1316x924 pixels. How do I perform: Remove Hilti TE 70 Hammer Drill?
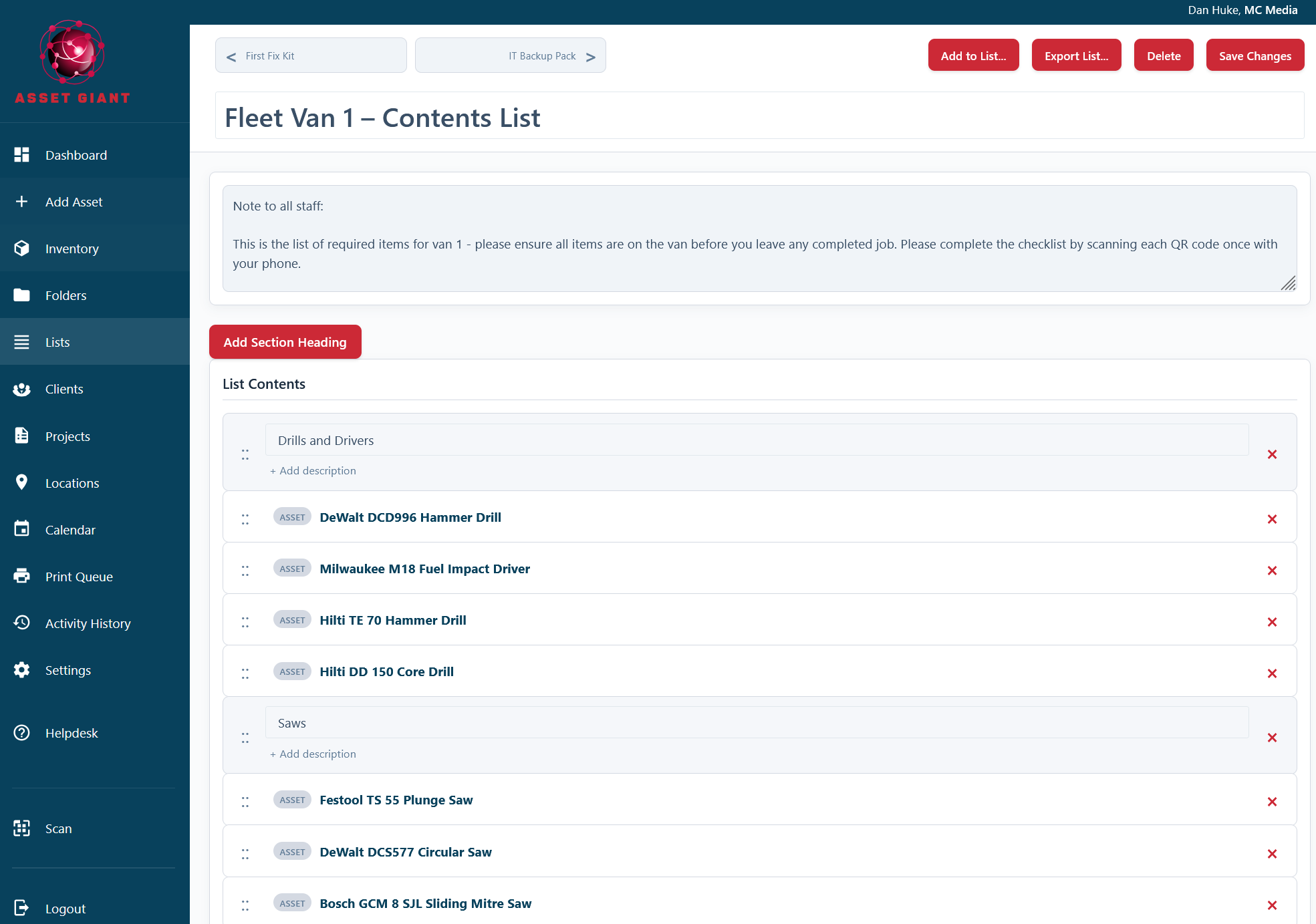pos(1272,622)
